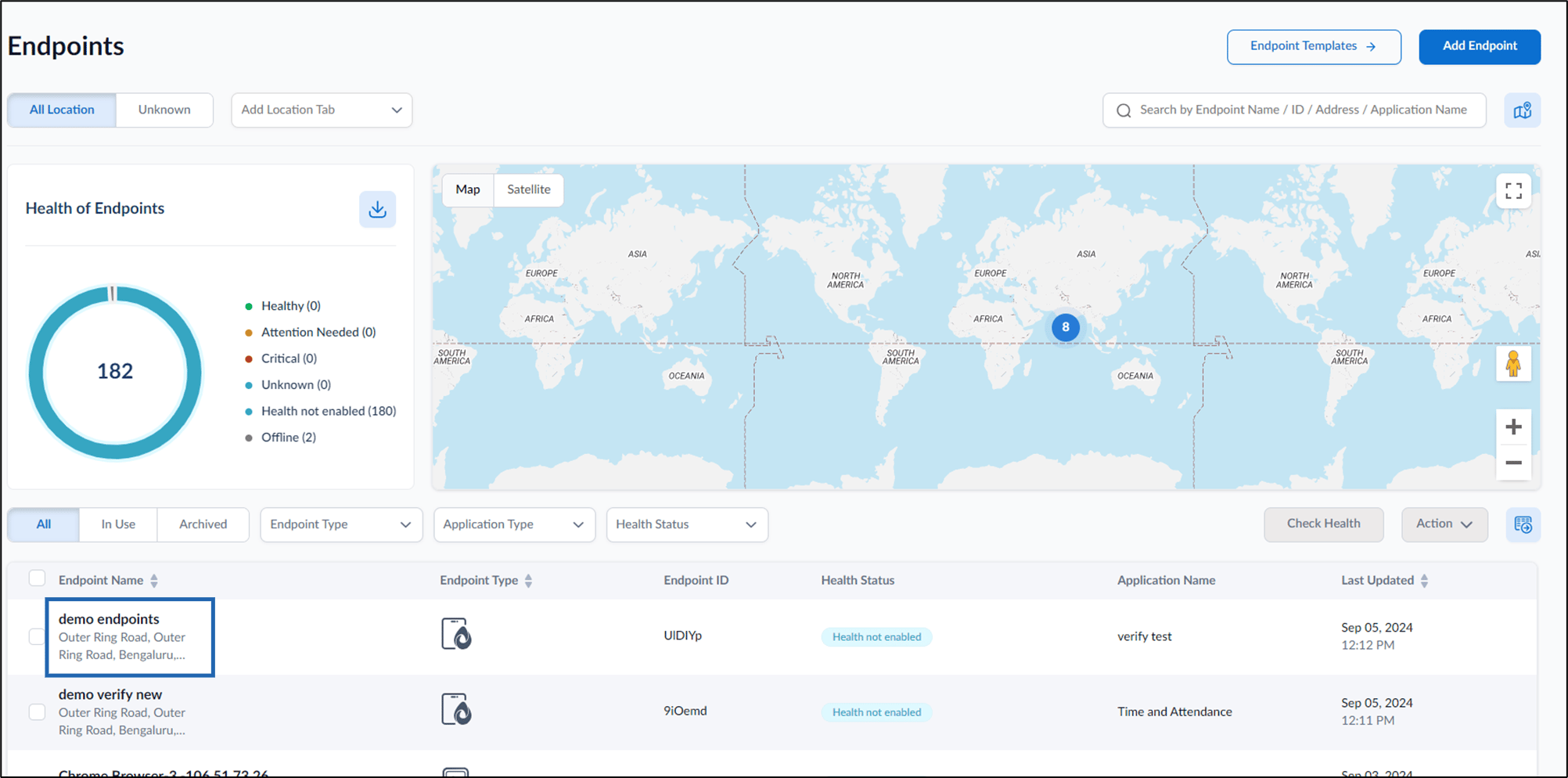Viewport: 1568px width, 778px height.
Task: Open table column settings icon beside Action
Action: coord(1523,524)
